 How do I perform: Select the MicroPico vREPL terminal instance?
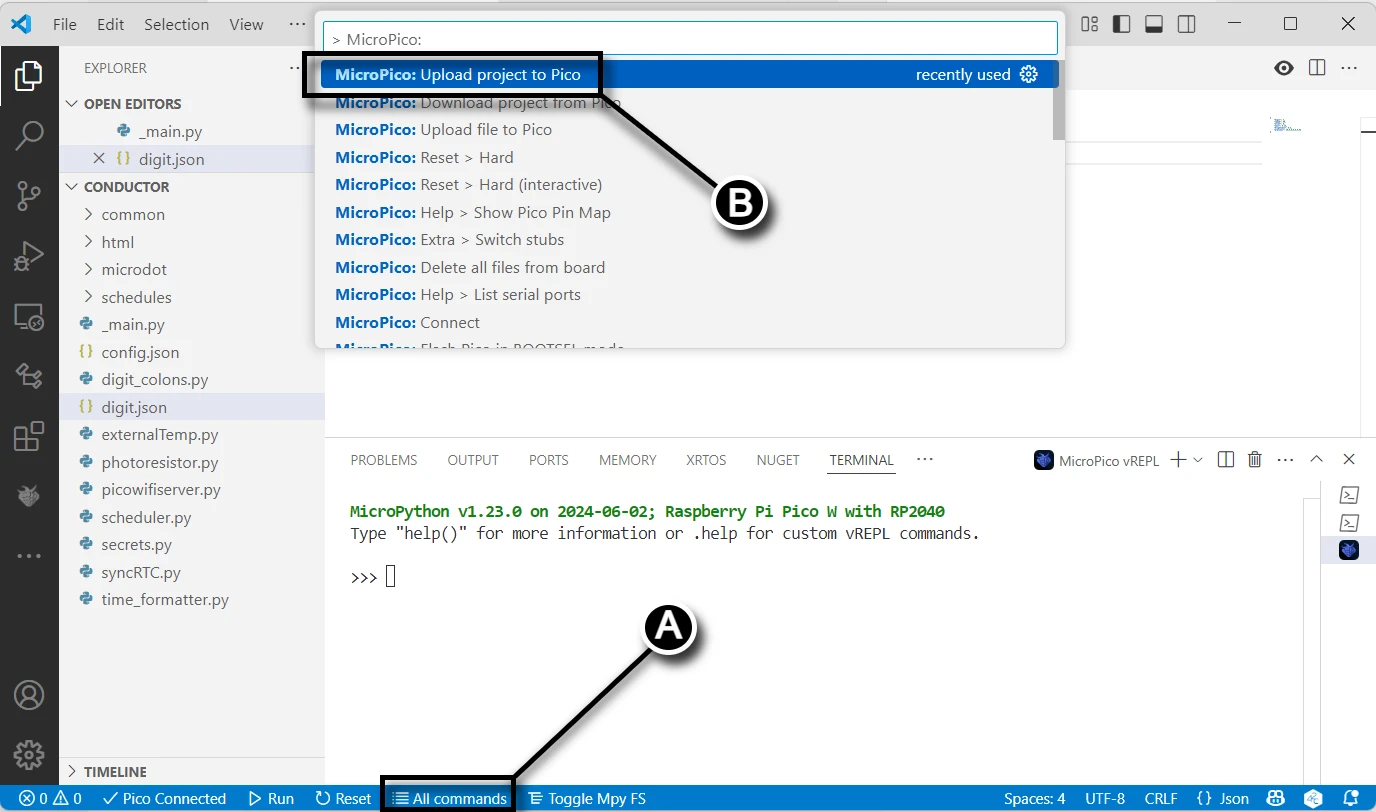pyautogui.click(x=1349, y=550)
